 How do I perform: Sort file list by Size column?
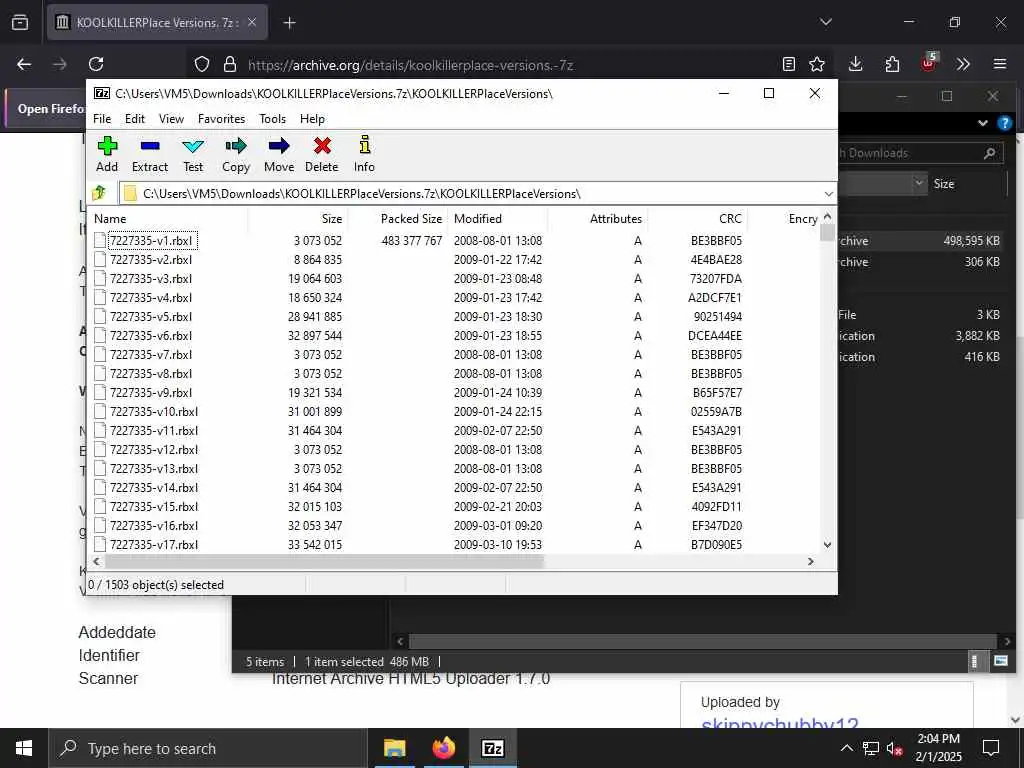297,219
